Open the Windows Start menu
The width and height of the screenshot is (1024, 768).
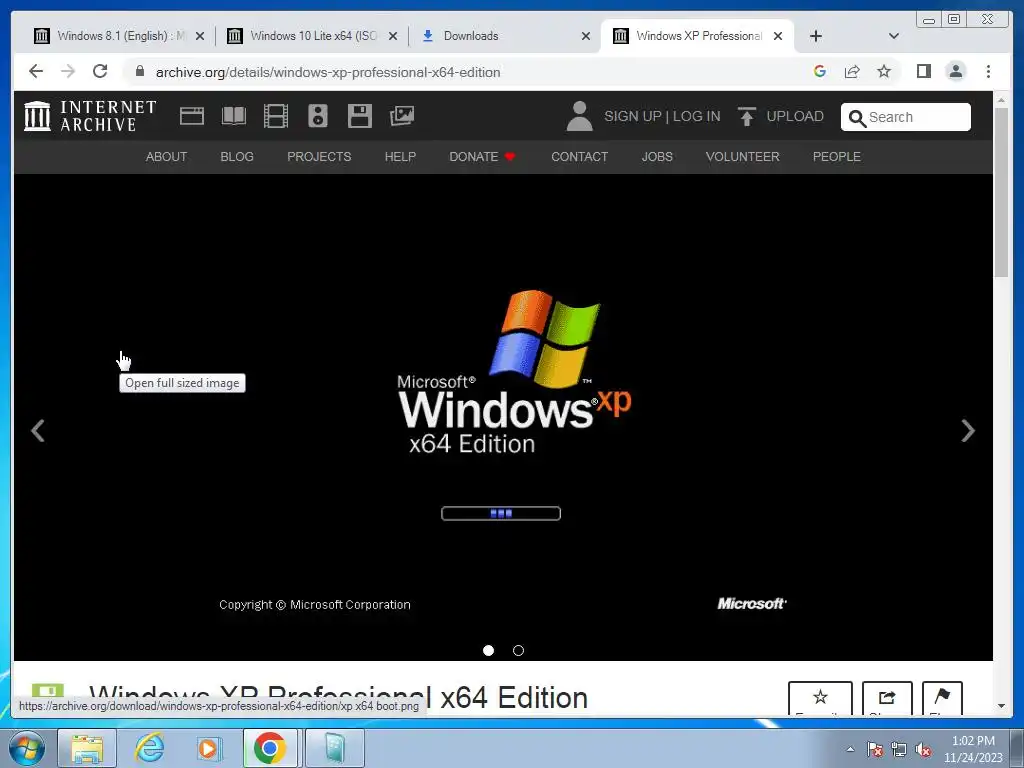click(x=27, y=748)
